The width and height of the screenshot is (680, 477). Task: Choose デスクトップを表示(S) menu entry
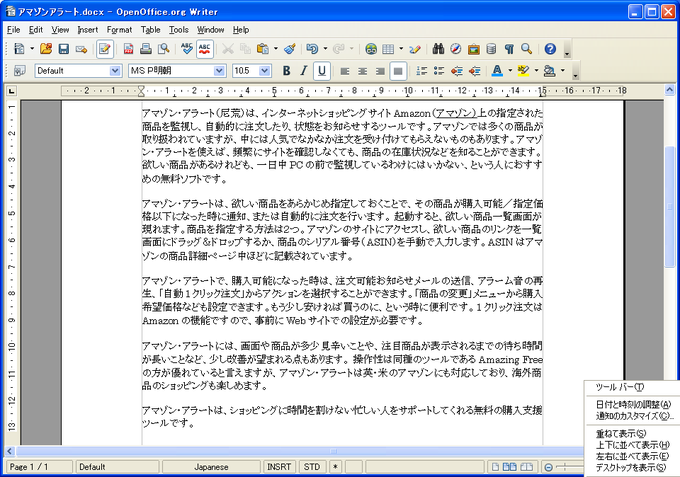(633, 467)
